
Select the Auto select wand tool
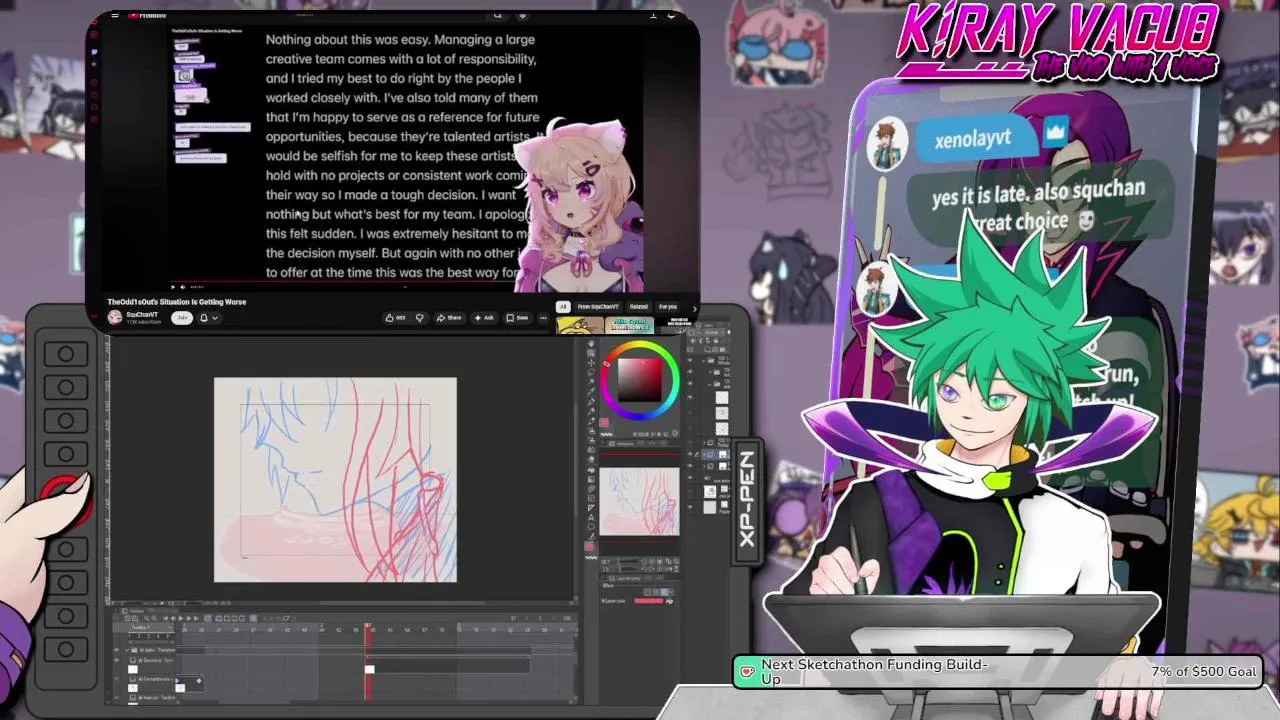tap(591, 381)
